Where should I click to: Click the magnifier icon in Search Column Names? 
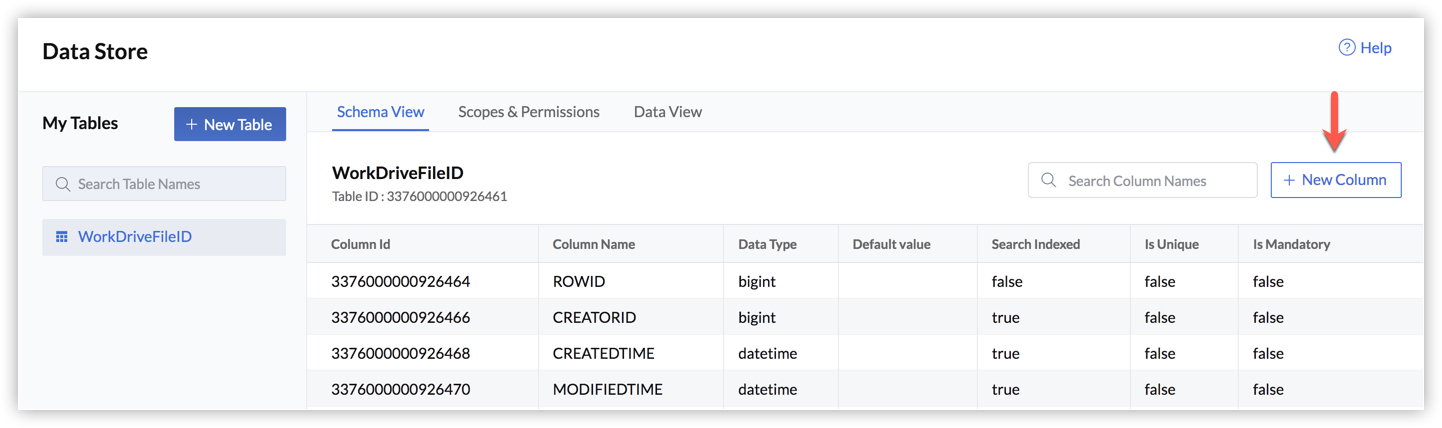tap(1049, 181)
